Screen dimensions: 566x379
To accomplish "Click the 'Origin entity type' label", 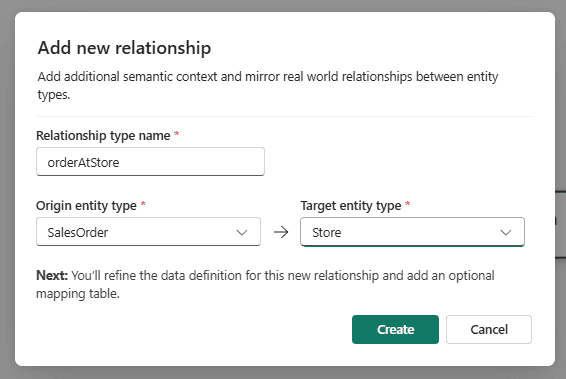I will pos(86,206).
